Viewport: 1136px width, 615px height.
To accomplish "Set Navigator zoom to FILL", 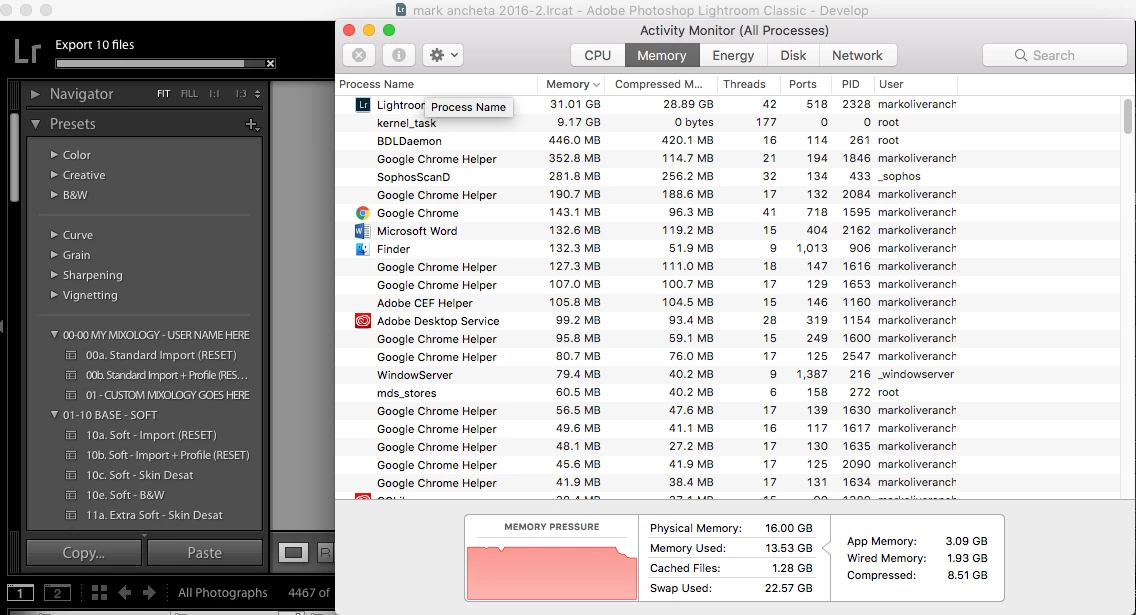I will (x=189, y=94).
